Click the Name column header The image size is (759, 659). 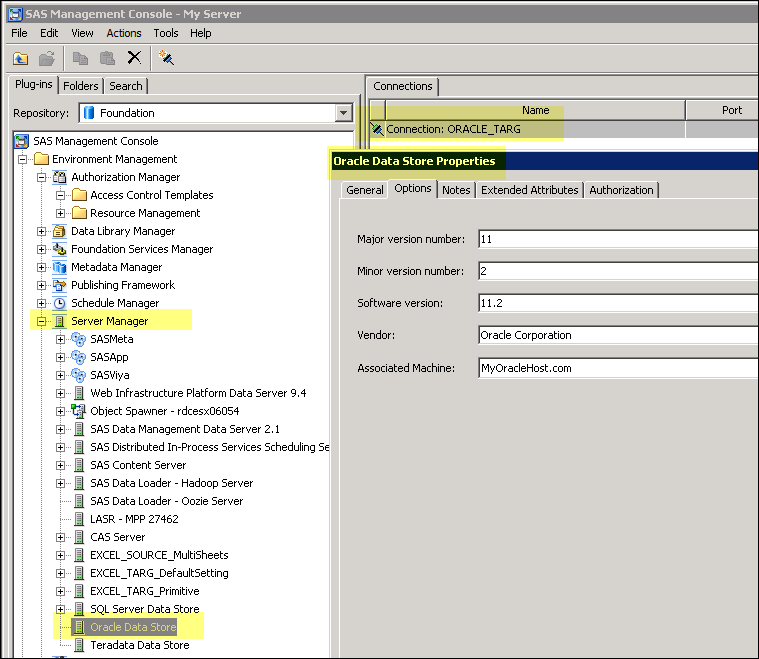pyautogui.click(x=535, y=110)
